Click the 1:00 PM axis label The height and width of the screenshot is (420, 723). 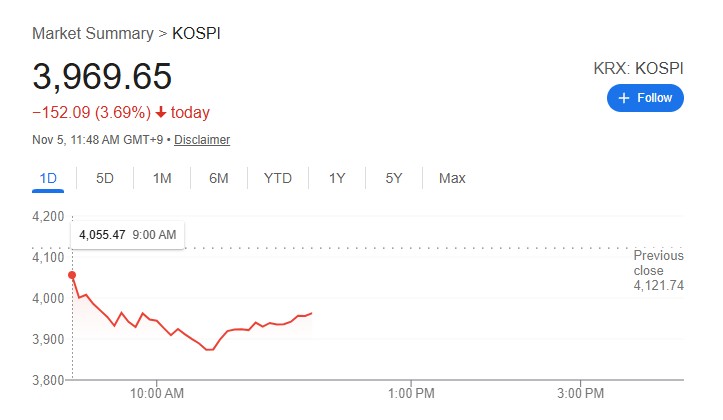point(411,393)
